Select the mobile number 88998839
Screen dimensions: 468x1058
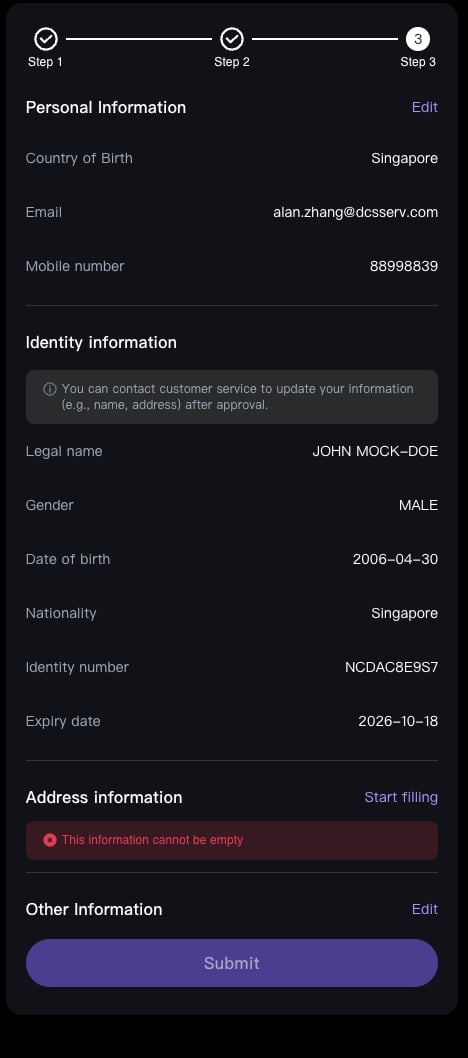pos(404,267)
